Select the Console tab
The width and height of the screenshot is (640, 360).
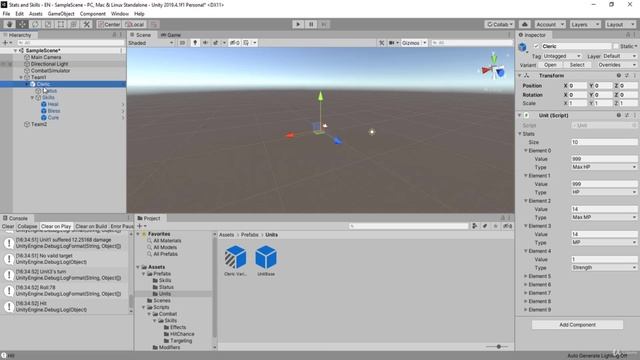[16, 218]
